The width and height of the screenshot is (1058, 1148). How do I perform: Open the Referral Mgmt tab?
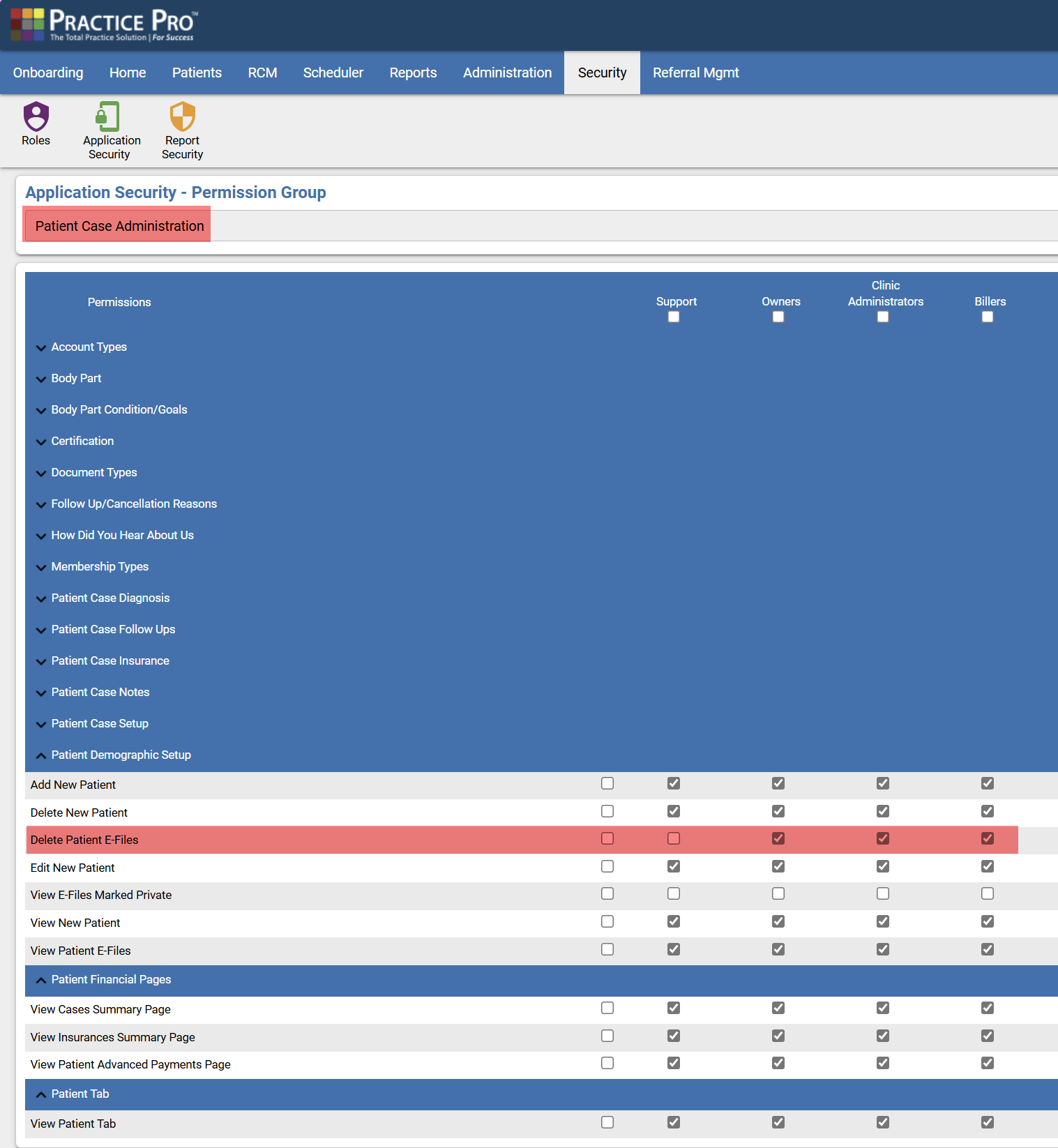point(695,73)
